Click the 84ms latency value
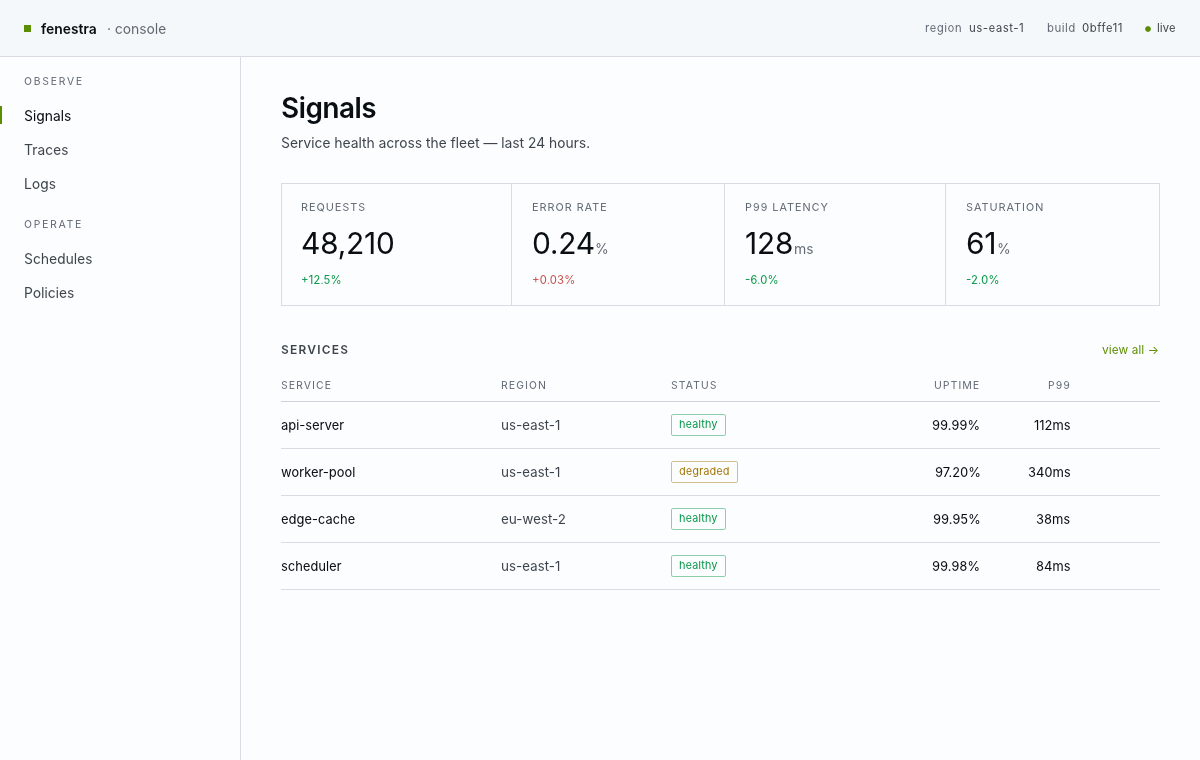Image resolution: width=1200 pixels, height=760 pixels. click(1053, 566)
